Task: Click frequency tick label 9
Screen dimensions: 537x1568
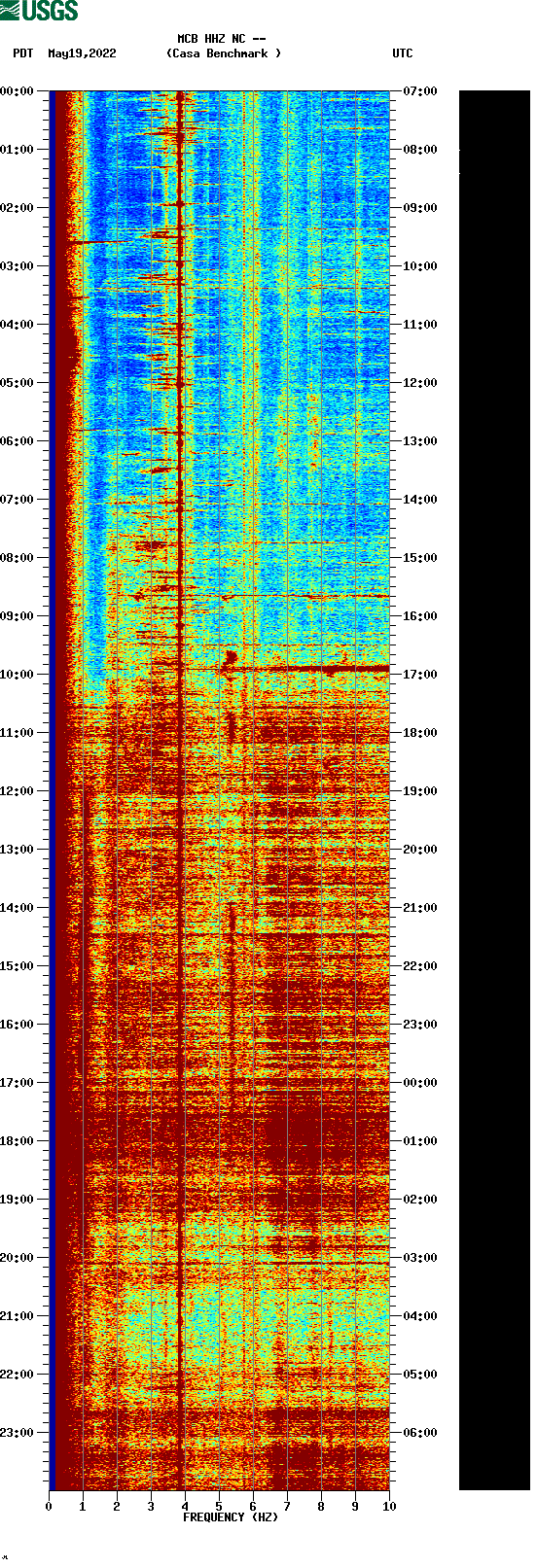Action: point(355,1507)
